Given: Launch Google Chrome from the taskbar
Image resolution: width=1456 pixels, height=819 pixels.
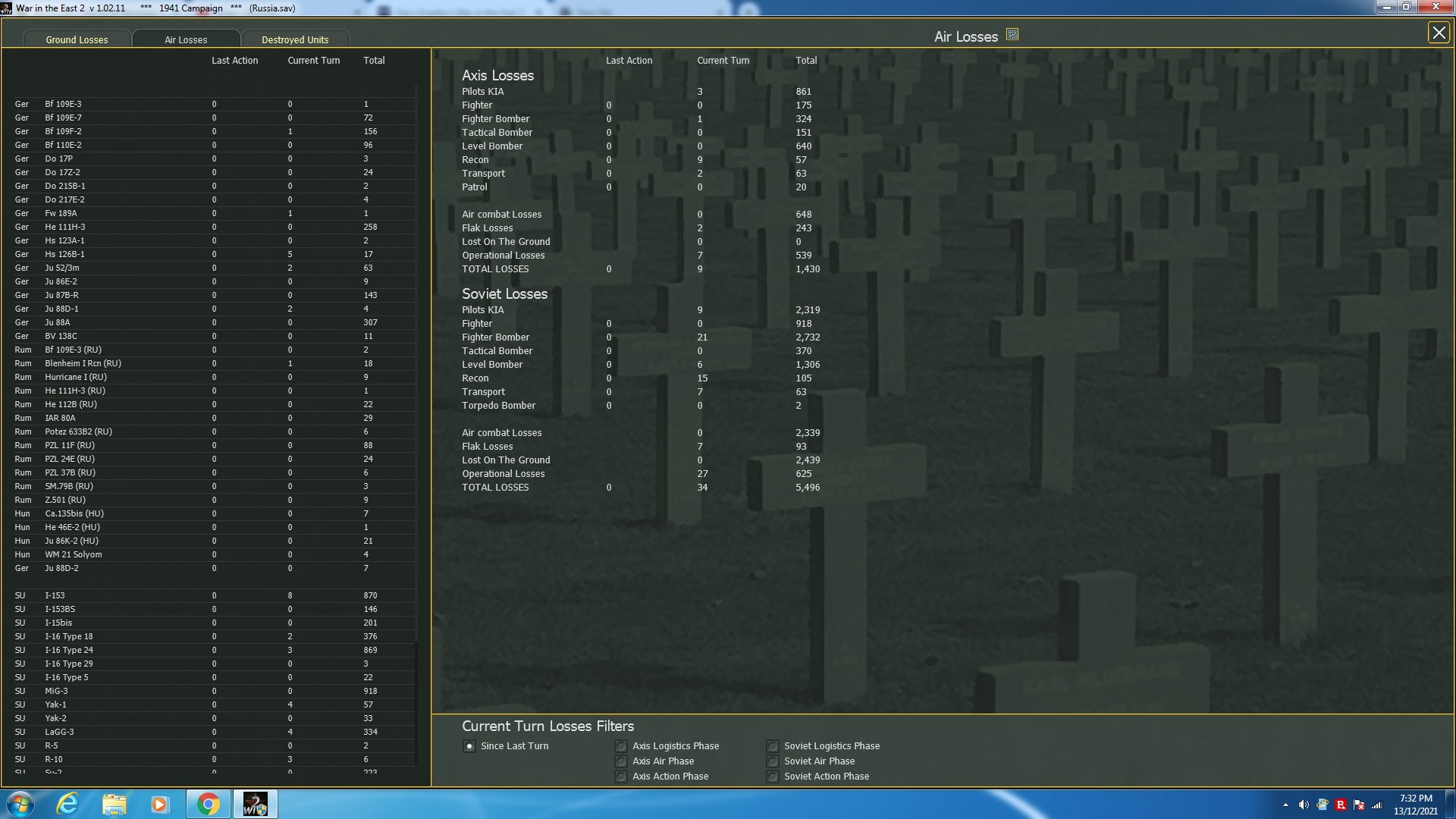Looking at the screenshot, I should (208, 804).
